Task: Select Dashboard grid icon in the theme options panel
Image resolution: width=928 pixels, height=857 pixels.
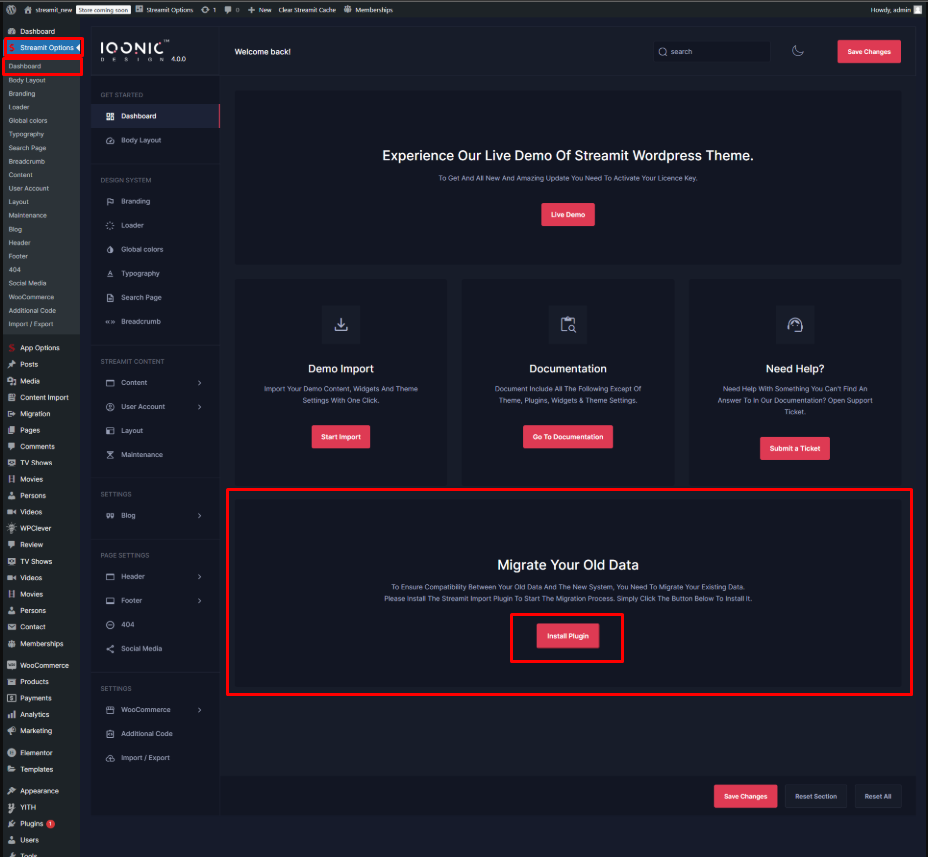Action: tap(110, 117)
